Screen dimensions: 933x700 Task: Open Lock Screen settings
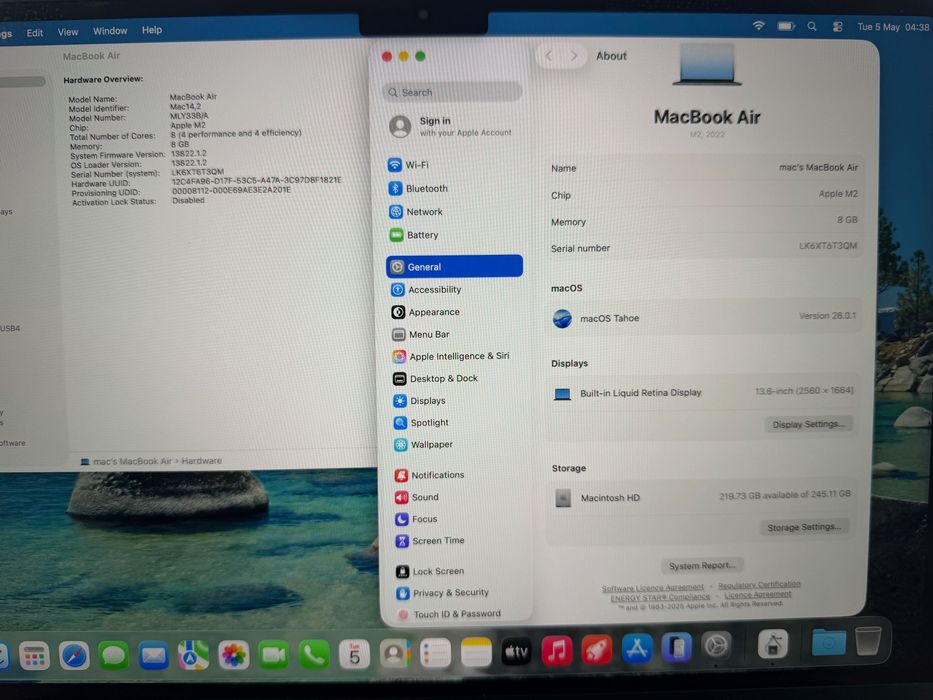430,571
